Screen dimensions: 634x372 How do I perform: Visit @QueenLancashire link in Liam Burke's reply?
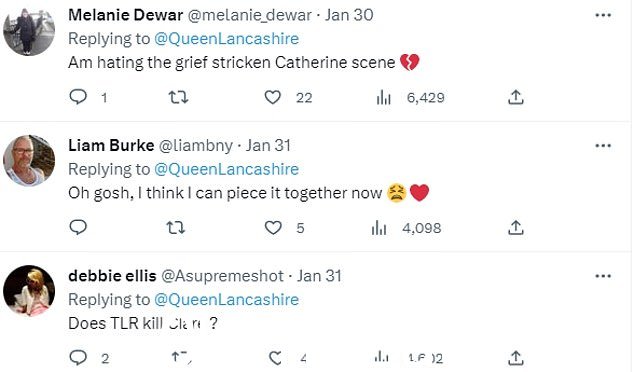226,169
